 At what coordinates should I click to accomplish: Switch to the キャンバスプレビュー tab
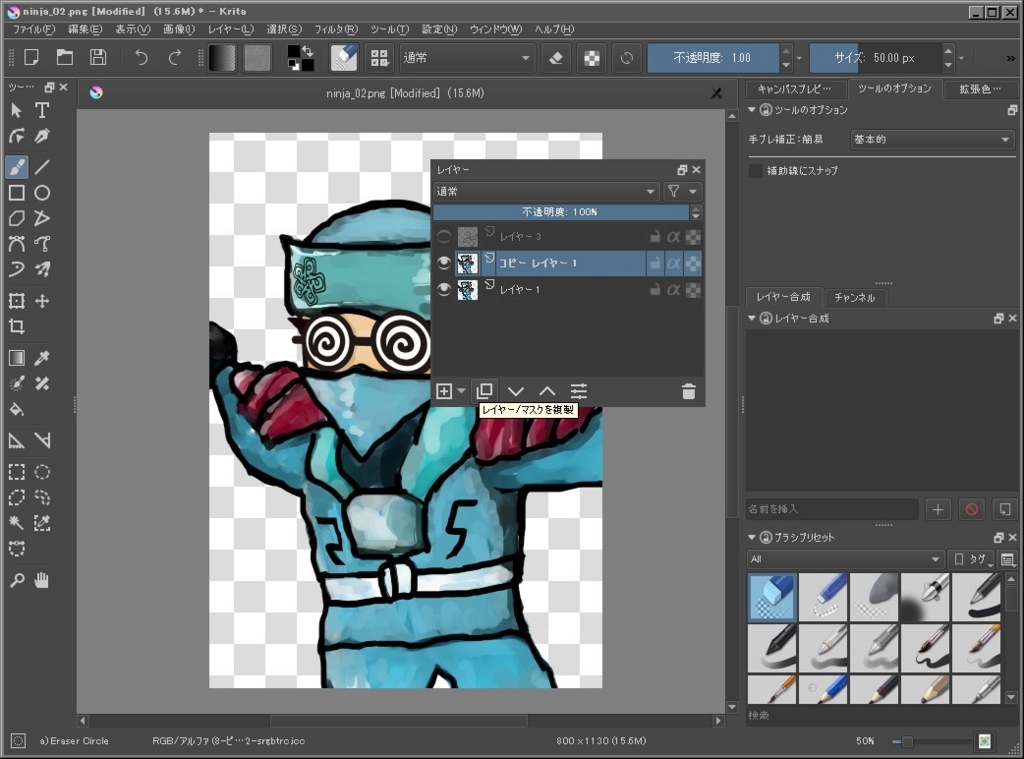[794, 89]
